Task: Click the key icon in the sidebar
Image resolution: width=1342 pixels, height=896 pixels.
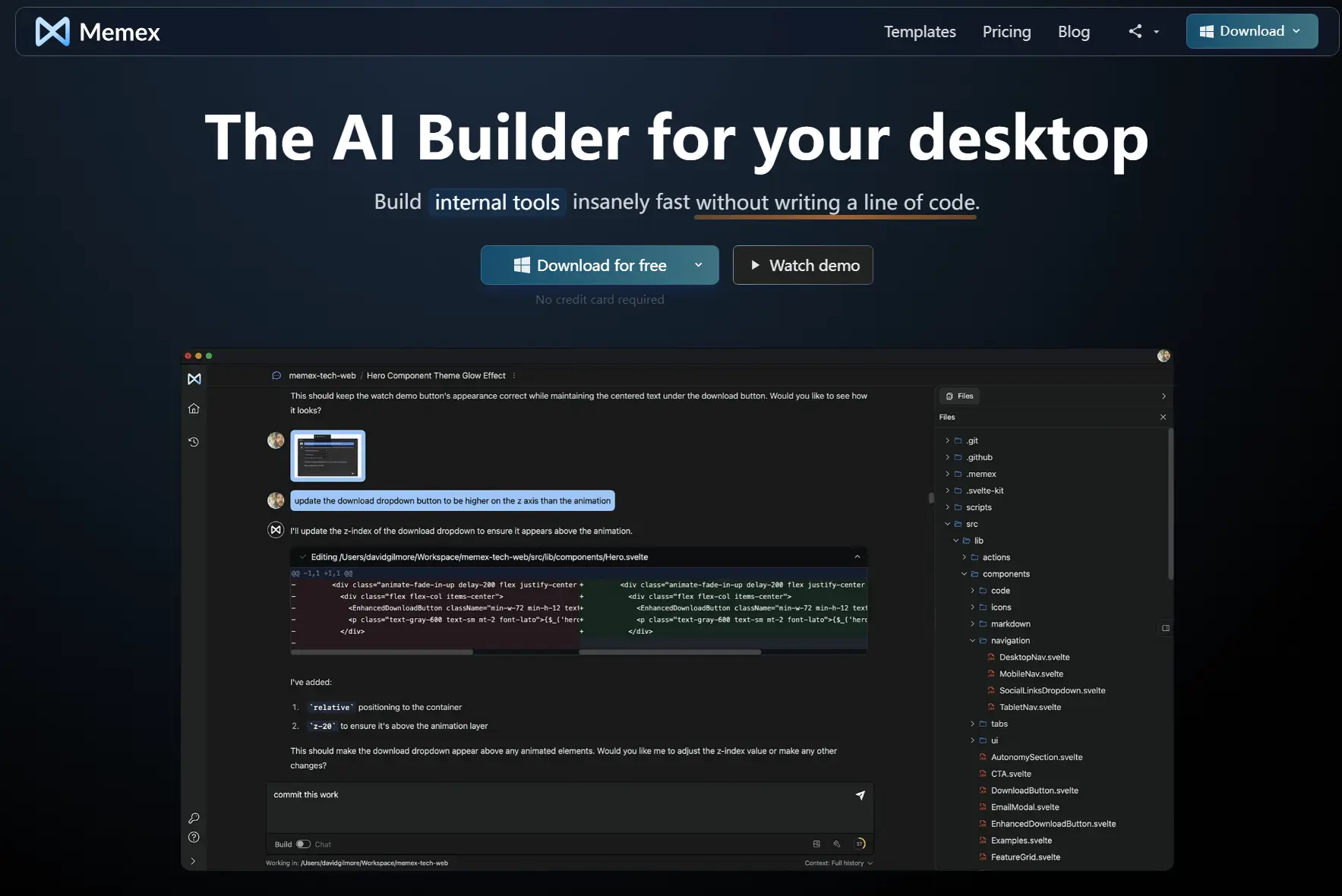Action: click(x=194, y=818)
